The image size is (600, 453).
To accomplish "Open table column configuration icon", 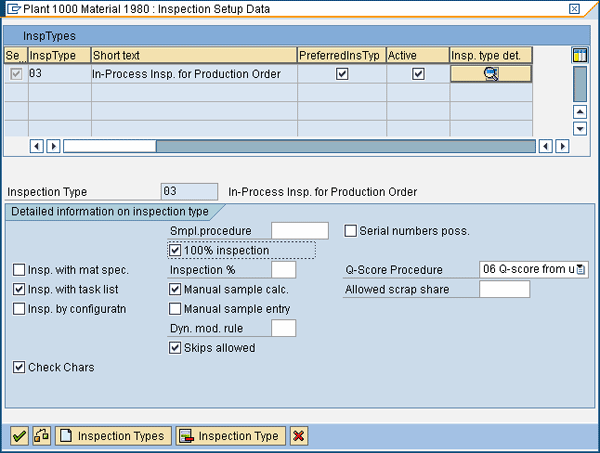I will (x=579, y=55).
